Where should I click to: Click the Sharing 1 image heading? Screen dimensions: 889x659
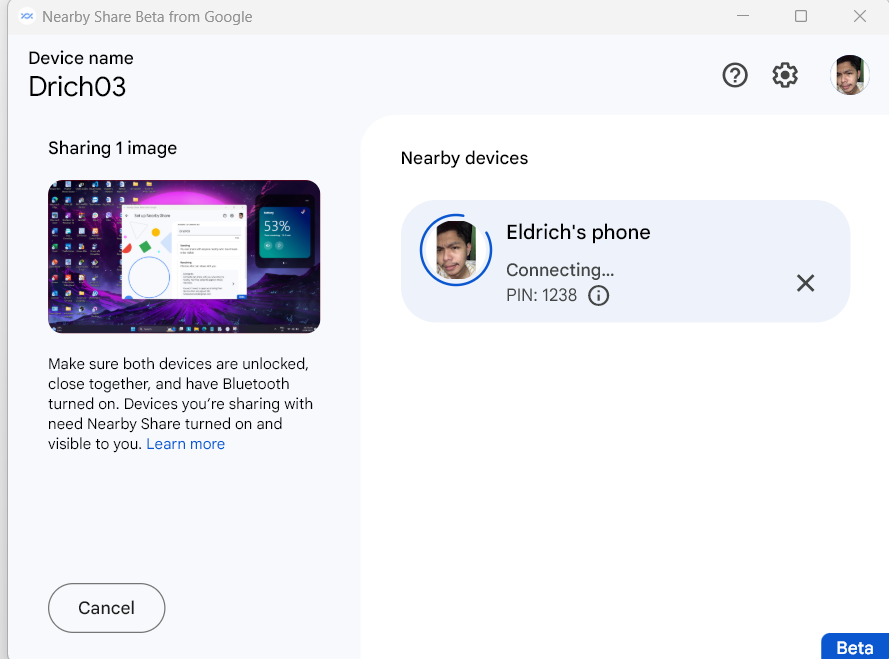pos(112,148)
